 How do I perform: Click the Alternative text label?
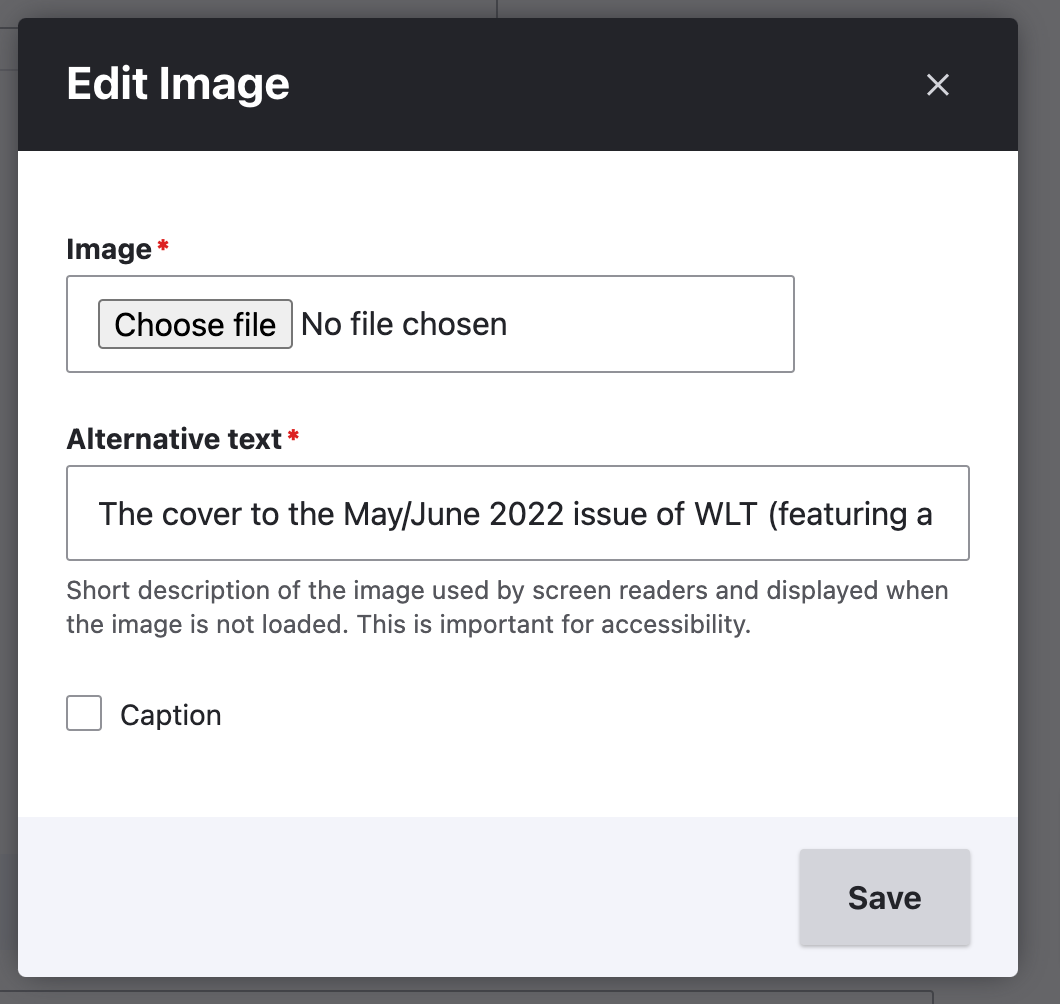pyautogui.click(x=174, y=439)
